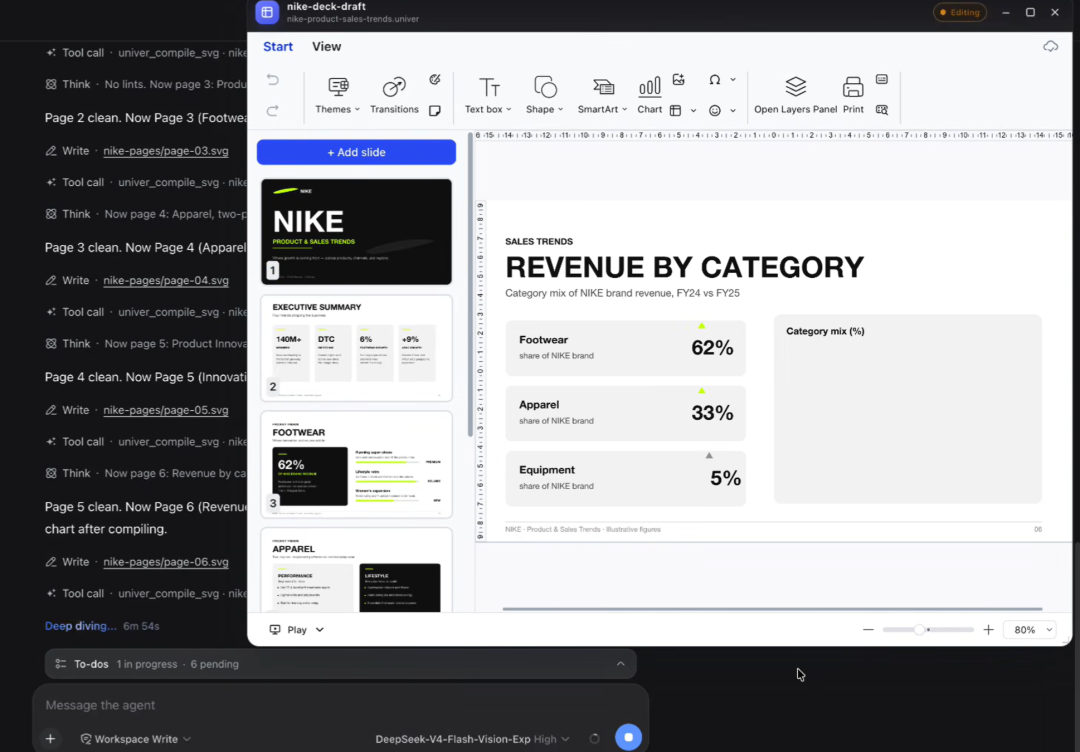Insert a Chart

(x=650, y=95)
